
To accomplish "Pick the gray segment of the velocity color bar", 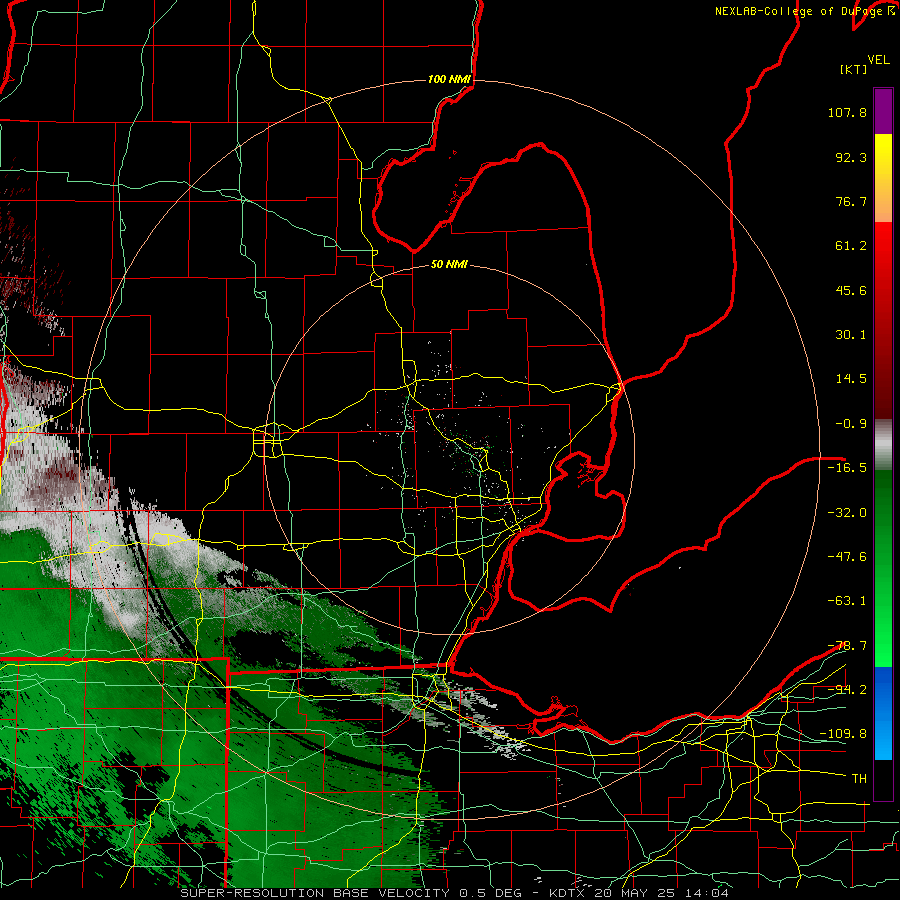I will tap(883, 445).
